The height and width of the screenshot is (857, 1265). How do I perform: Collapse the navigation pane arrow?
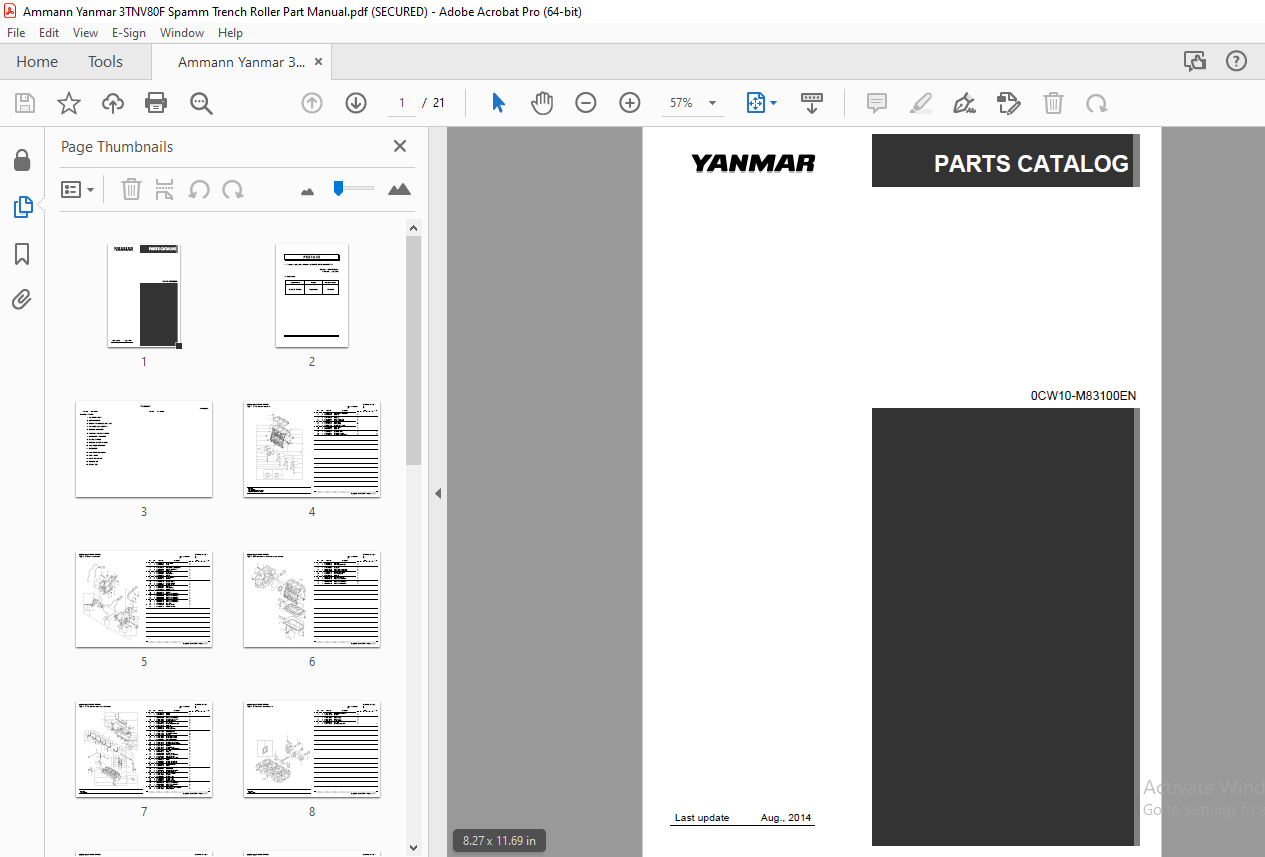coord(438,493)
